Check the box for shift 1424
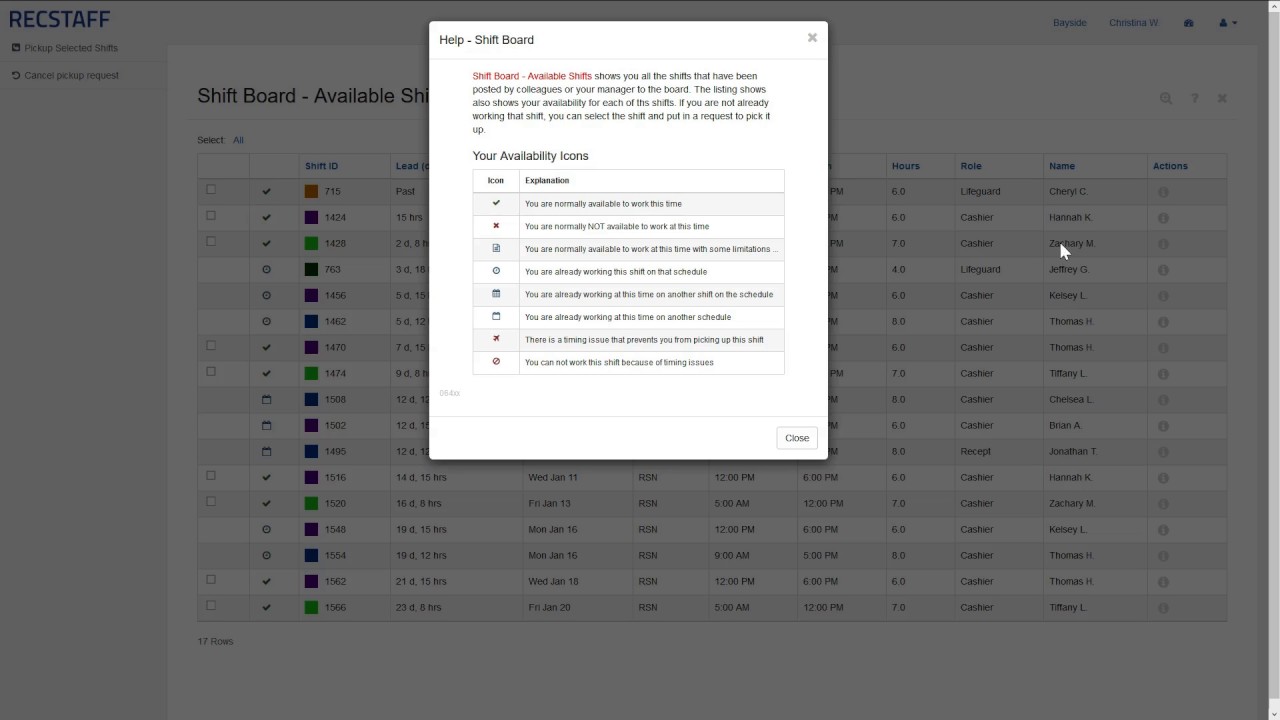Screen dimensions: 1280x720 [x=211, y=216]
